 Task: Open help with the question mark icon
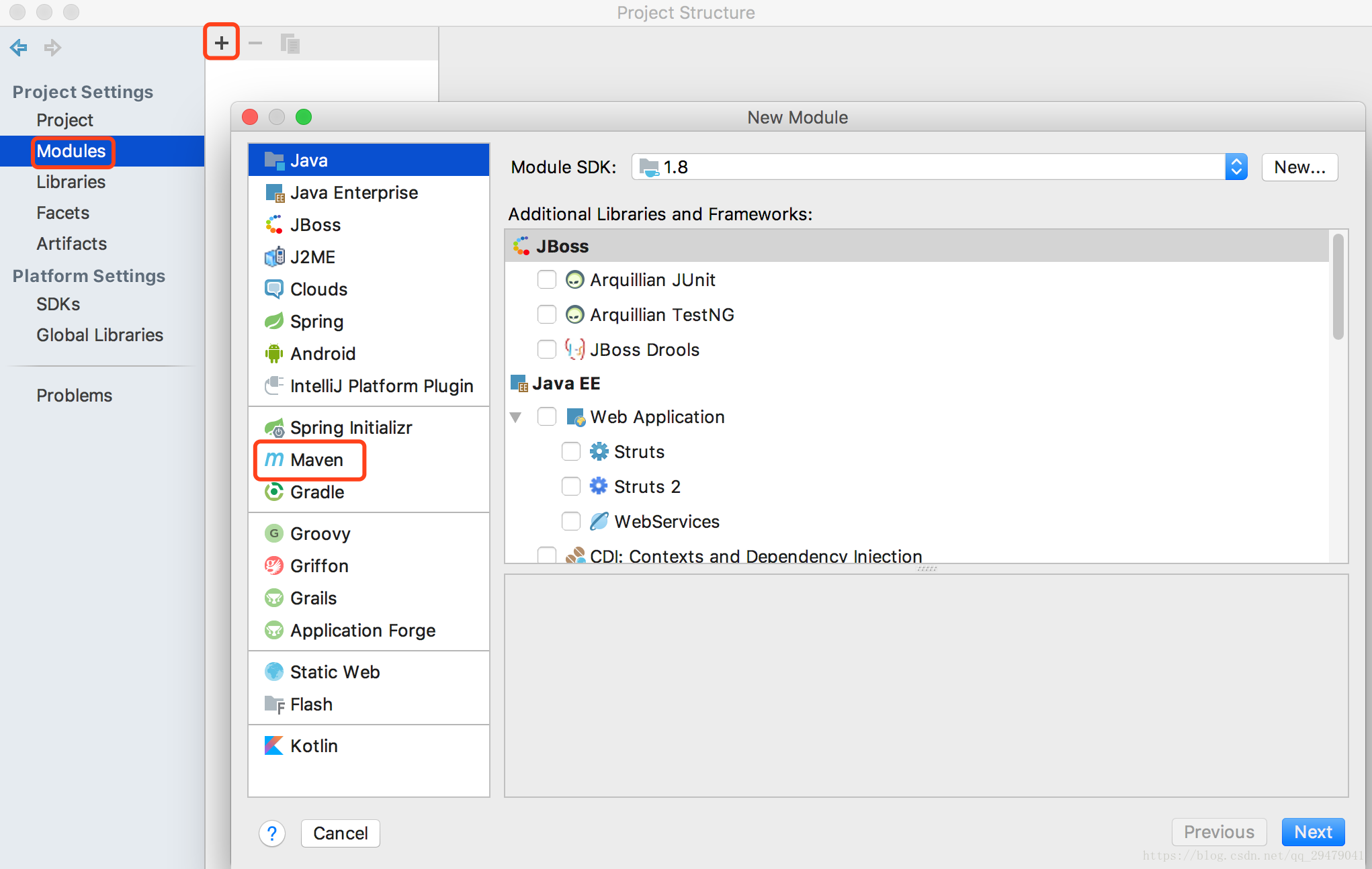coord(272,833)
